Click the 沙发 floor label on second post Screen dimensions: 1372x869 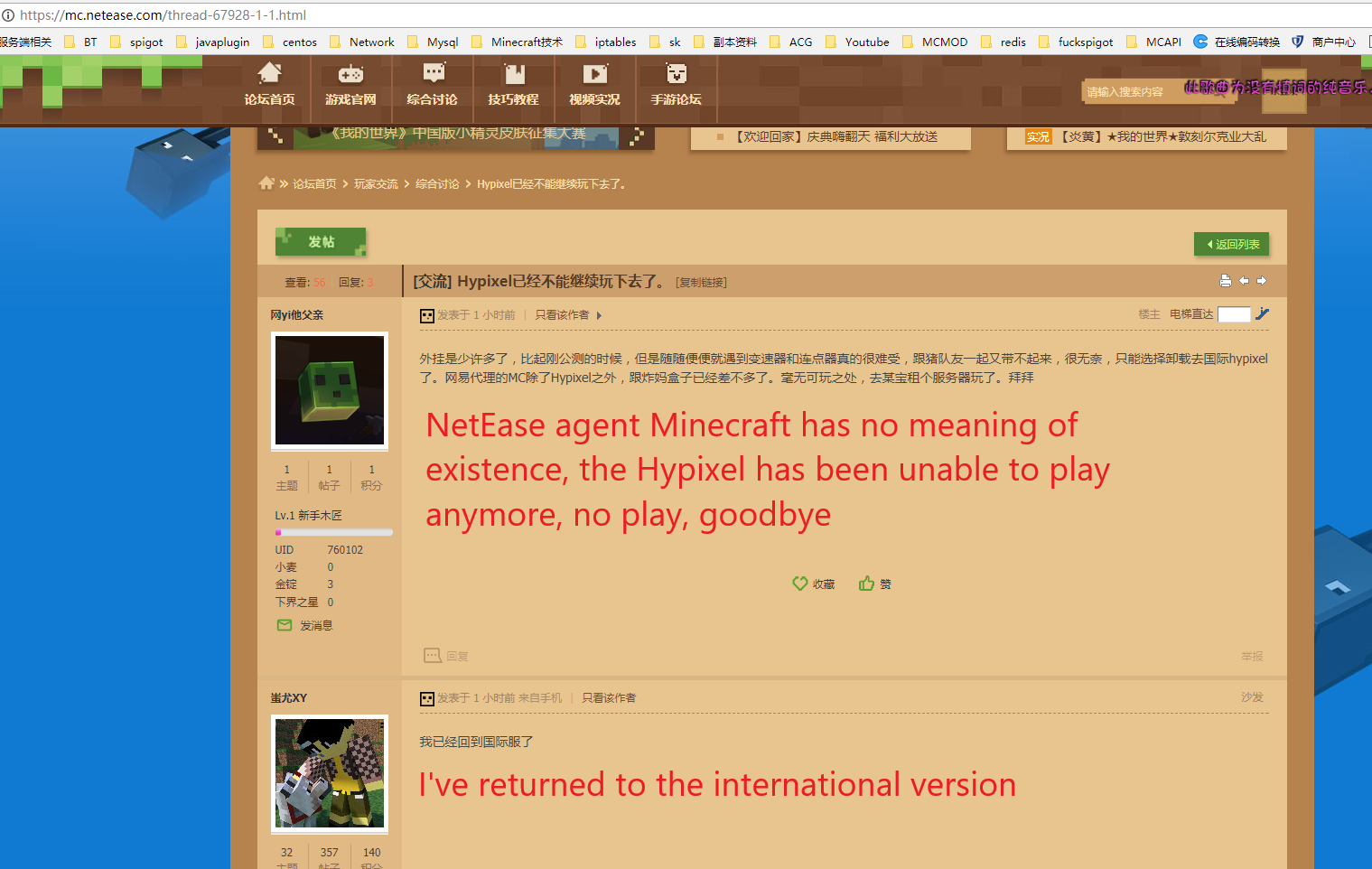(1252, 697)
